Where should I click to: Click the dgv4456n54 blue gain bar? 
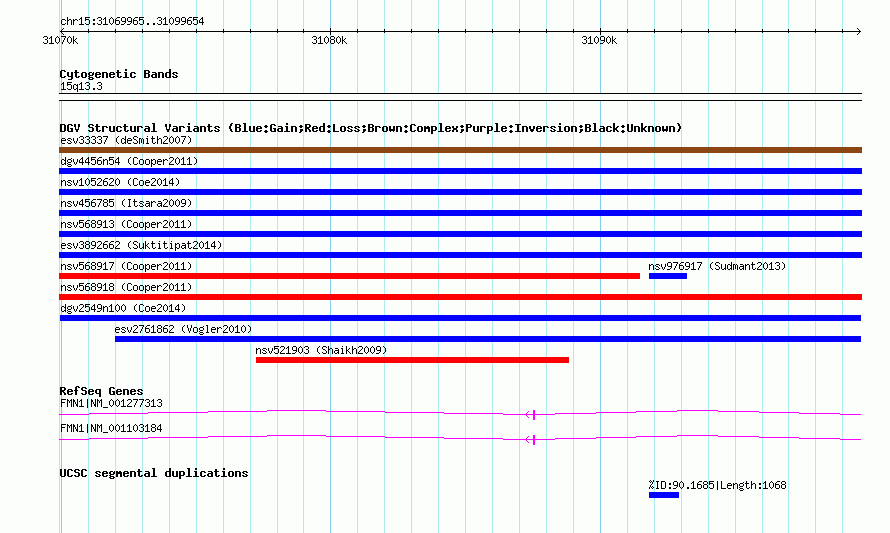(460, 171)
